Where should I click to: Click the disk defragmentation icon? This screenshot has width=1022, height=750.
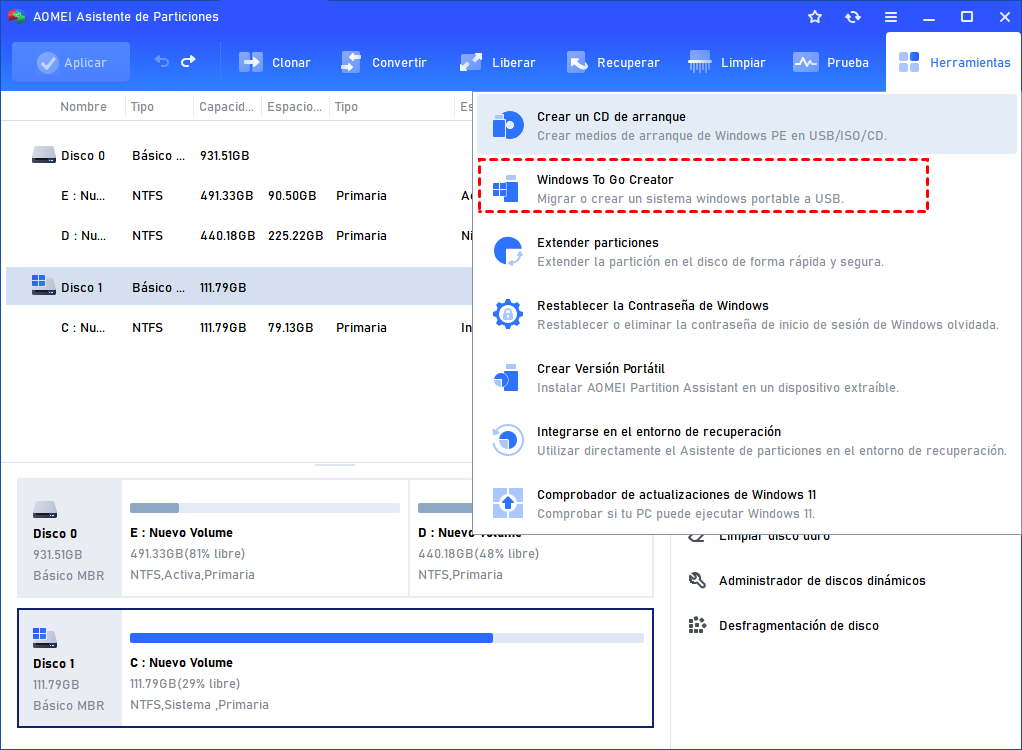697,625
